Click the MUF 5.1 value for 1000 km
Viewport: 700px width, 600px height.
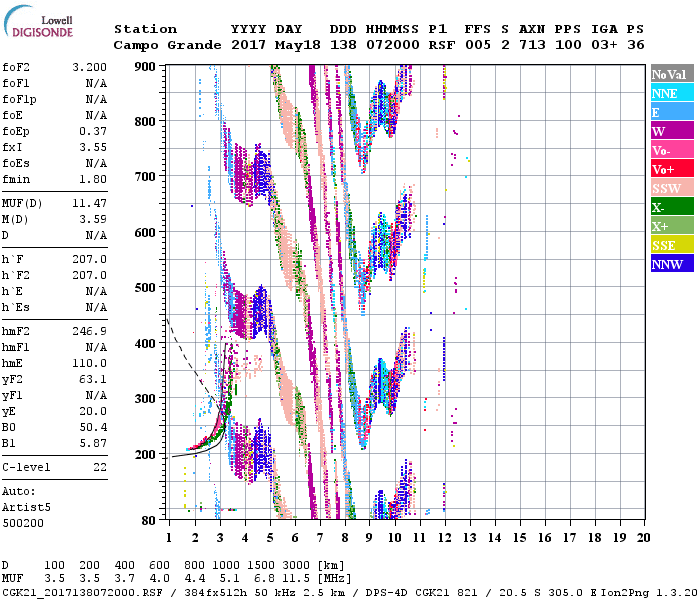229,579
